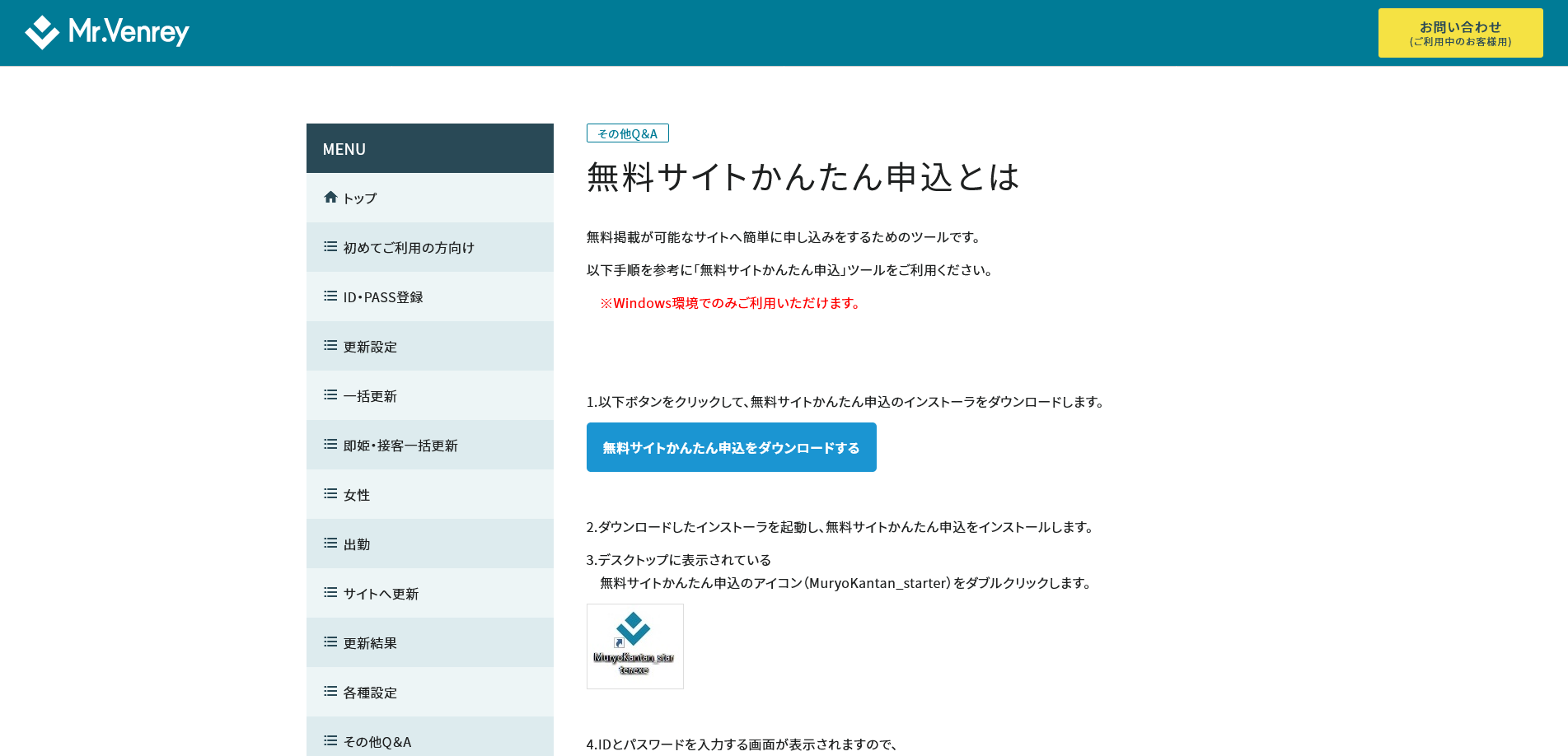Viewport: 1568px width, 756px height.
Task: Click the MuryoKantan_starter icon thumbnail
Action: click(x=634, y=646)
